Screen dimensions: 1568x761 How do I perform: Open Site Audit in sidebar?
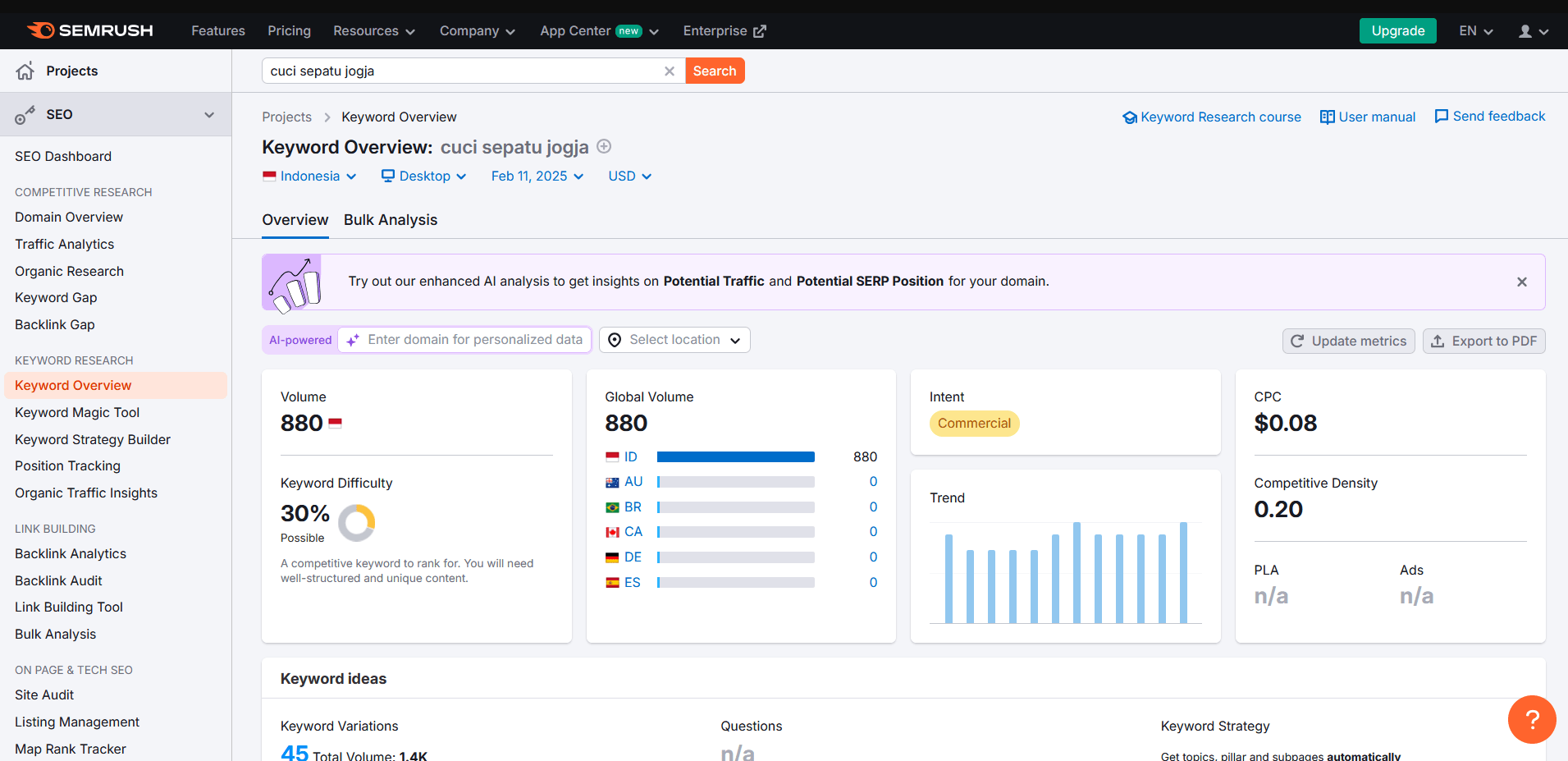click(44, 695)
